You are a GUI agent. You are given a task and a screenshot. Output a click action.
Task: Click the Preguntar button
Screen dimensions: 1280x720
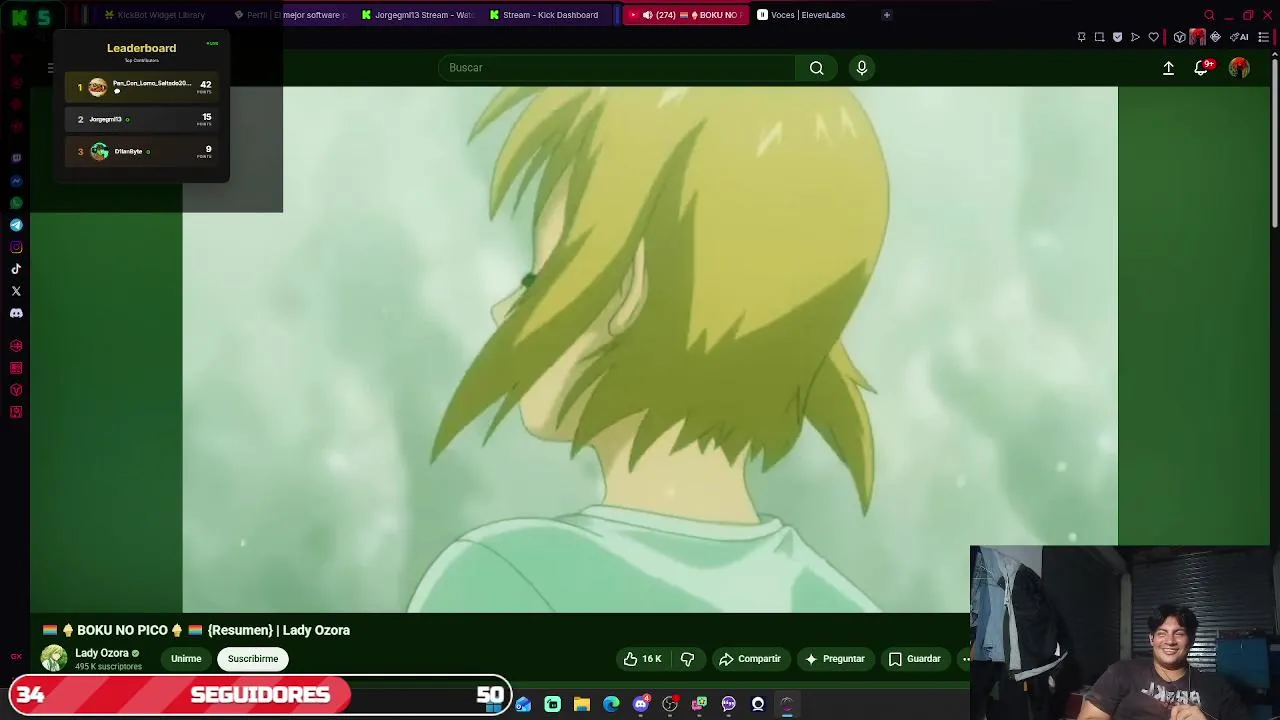(x=834, y=659)
